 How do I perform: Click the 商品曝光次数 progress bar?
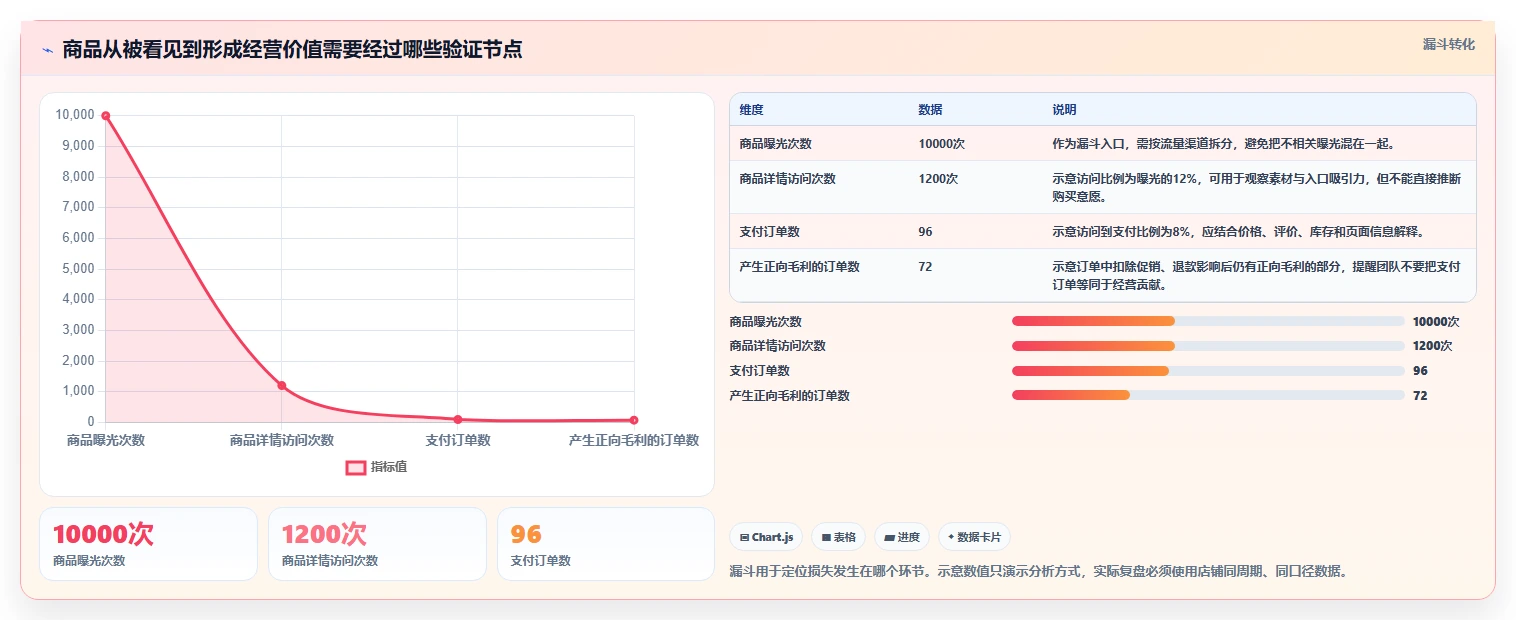pyautogui.click(x=1208, y=321)
